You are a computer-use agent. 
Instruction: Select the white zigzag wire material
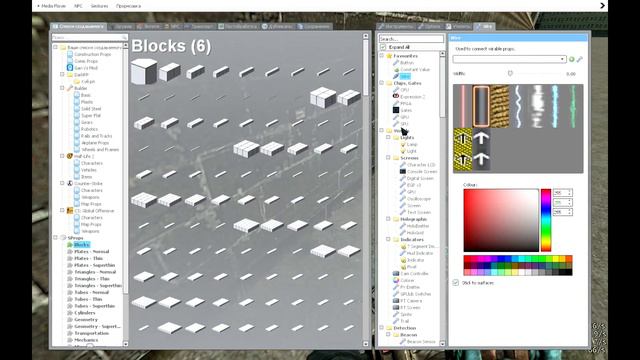click(518, 106)
